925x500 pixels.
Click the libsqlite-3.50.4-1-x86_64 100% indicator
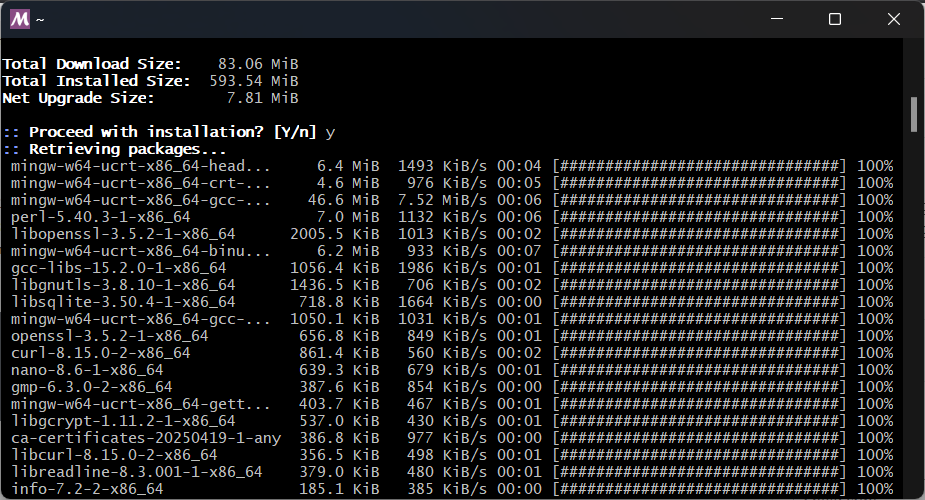coord(875,302)
